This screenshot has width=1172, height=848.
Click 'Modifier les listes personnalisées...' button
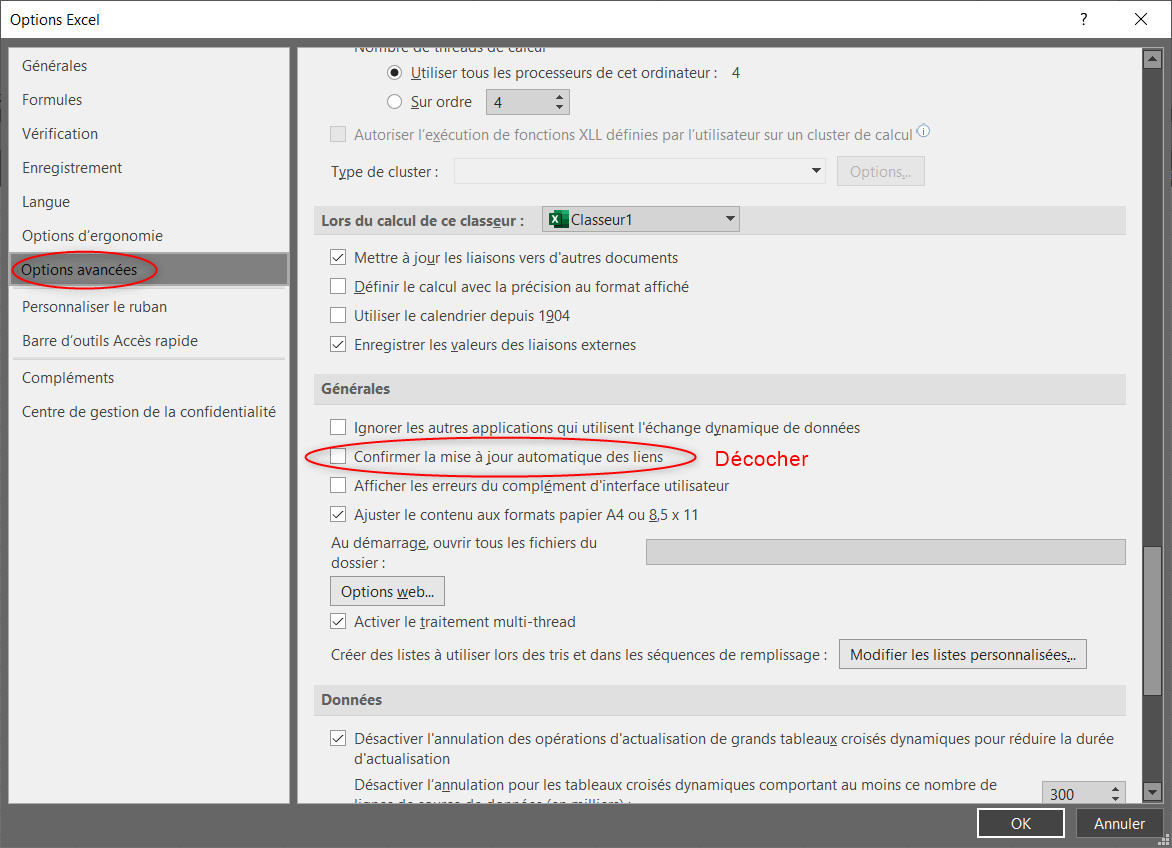pyautogui.click(x=963, y=654)
